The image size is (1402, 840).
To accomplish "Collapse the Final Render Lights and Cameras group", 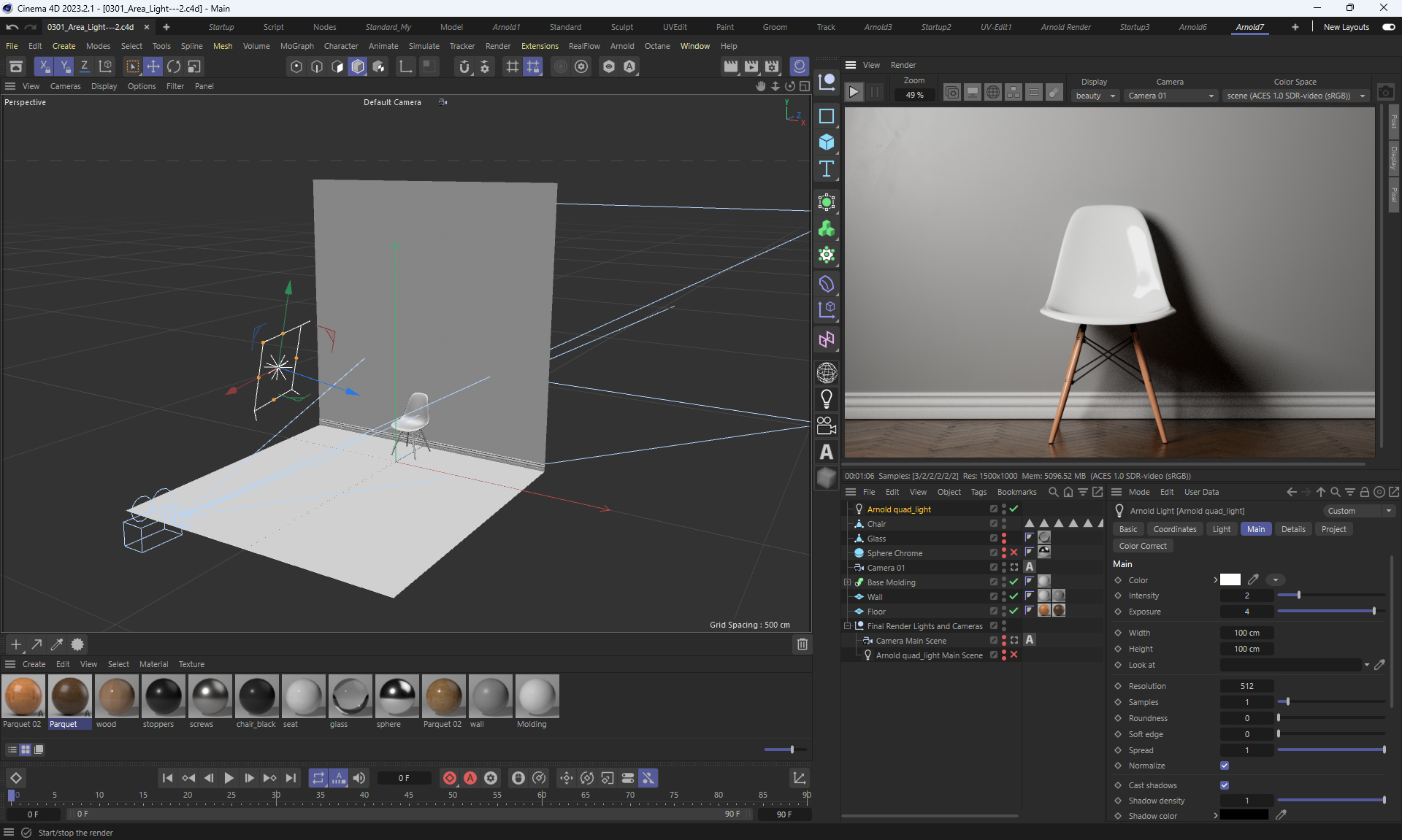I will coord(848,626).
